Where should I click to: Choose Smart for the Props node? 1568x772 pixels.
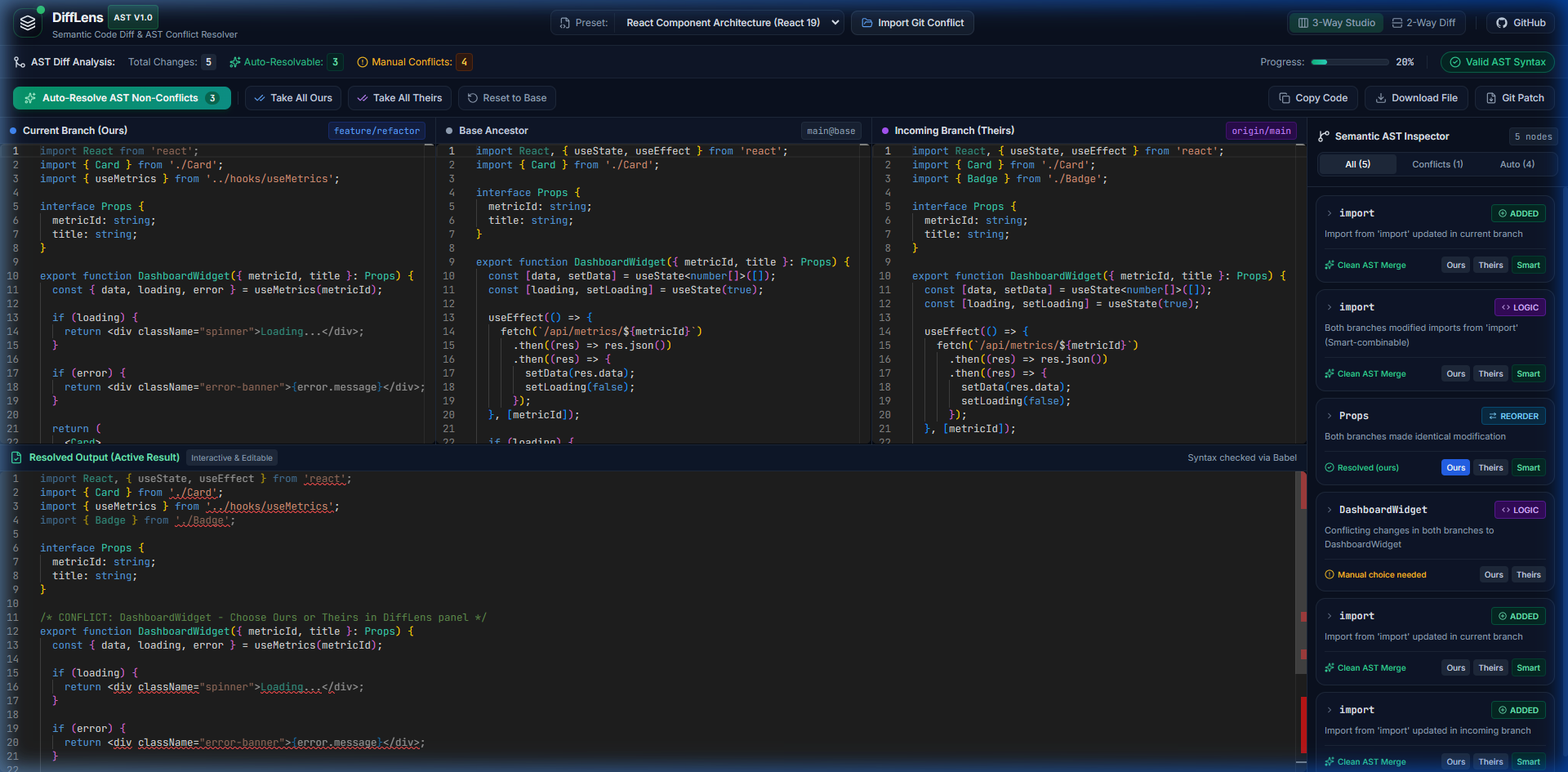coord(1528,467)
